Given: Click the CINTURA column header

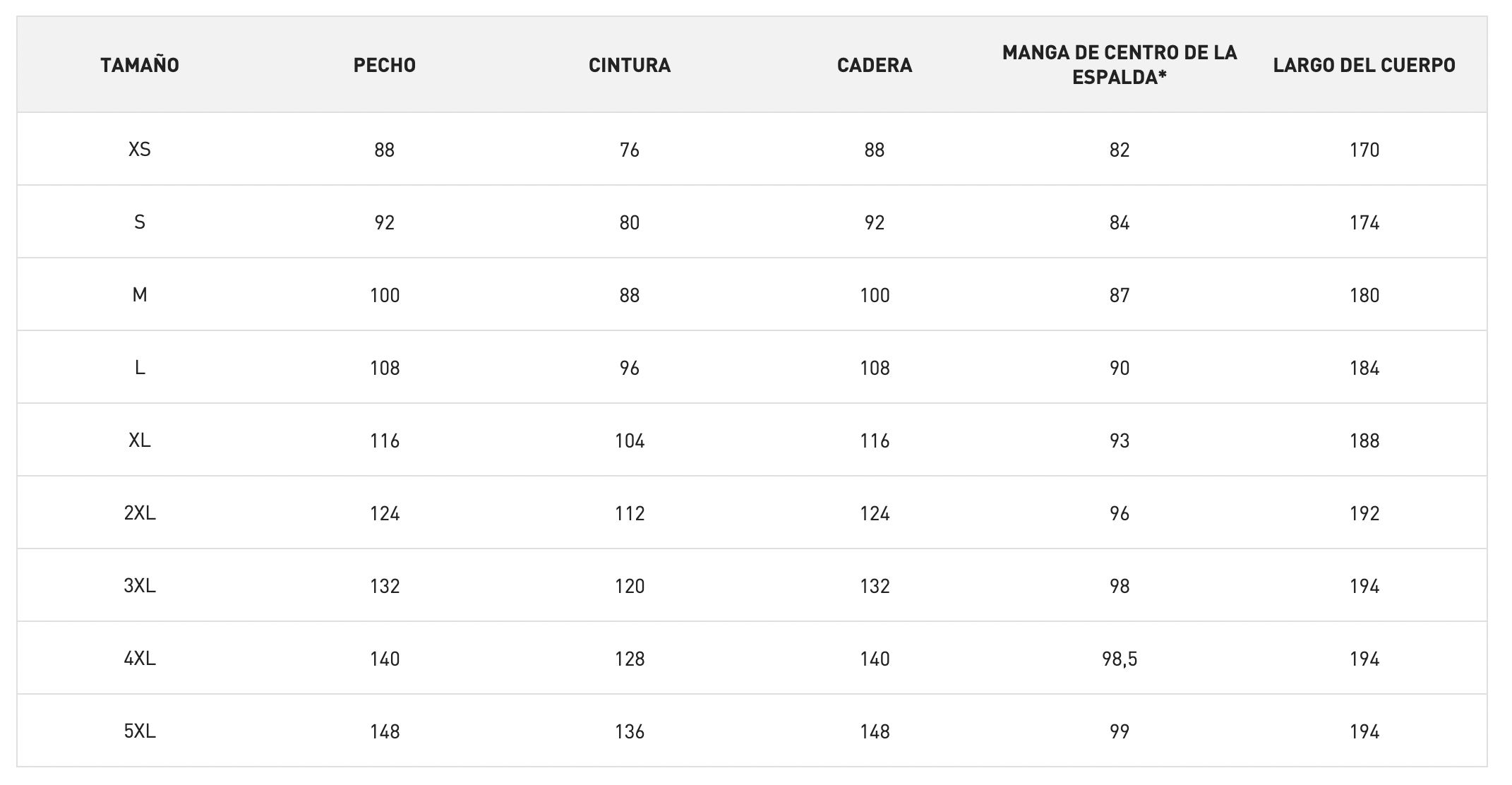Looking at the screenshot, I should coord(630,65).
